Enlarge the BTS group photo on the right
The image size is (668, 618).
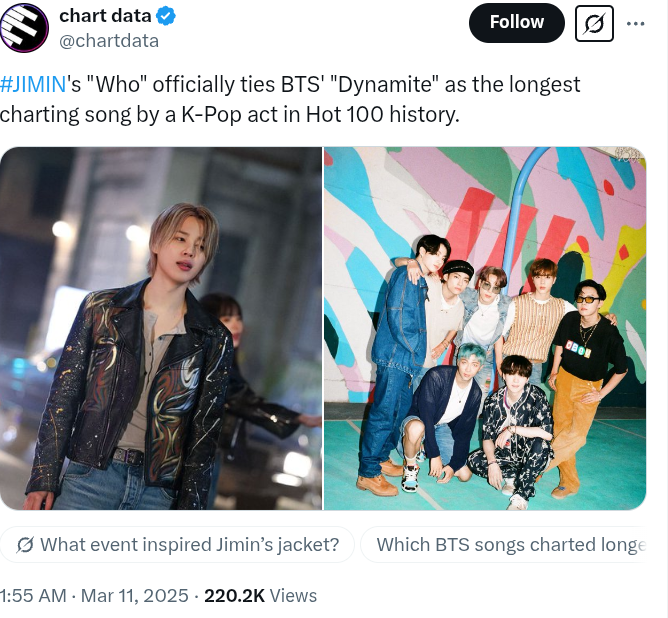[485, 328]
